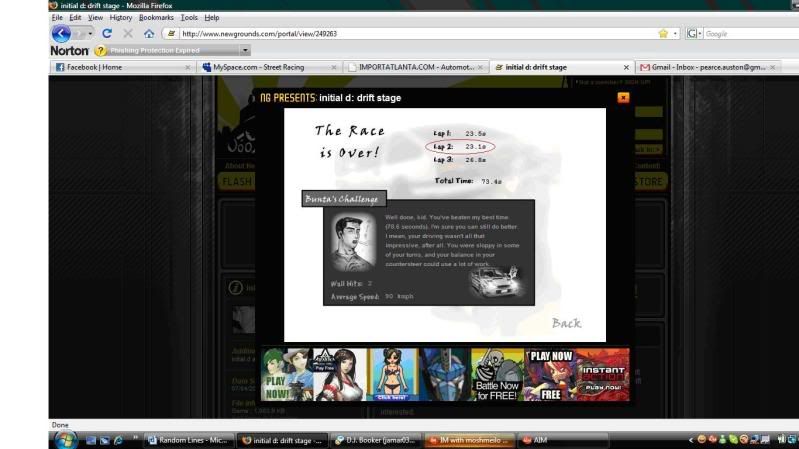
Task: Switch to D.J. Booker chat taskbar button
Action: pyautogui.click(x=376, y=440)
